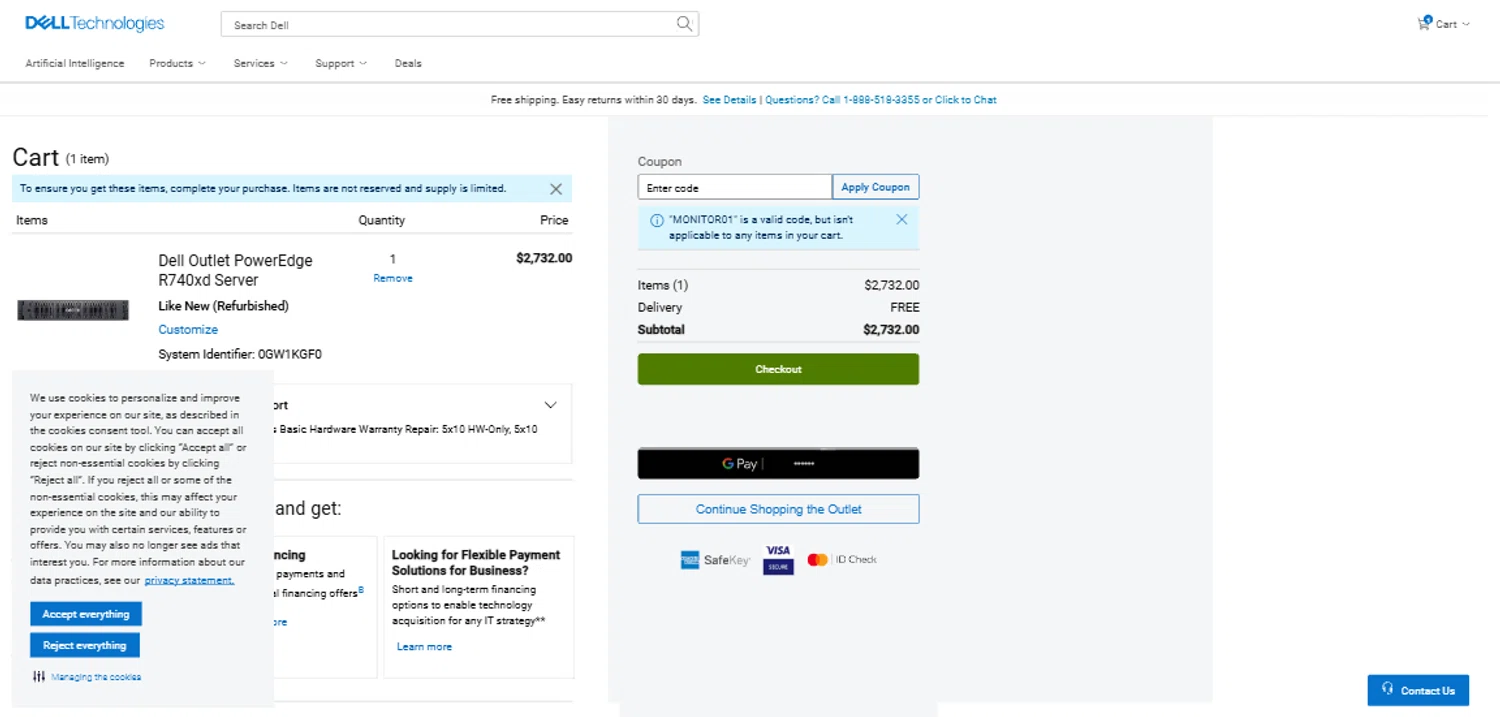Click the Contact Us headset icon
1500x717 pixels.
(x=1388, y=689)
